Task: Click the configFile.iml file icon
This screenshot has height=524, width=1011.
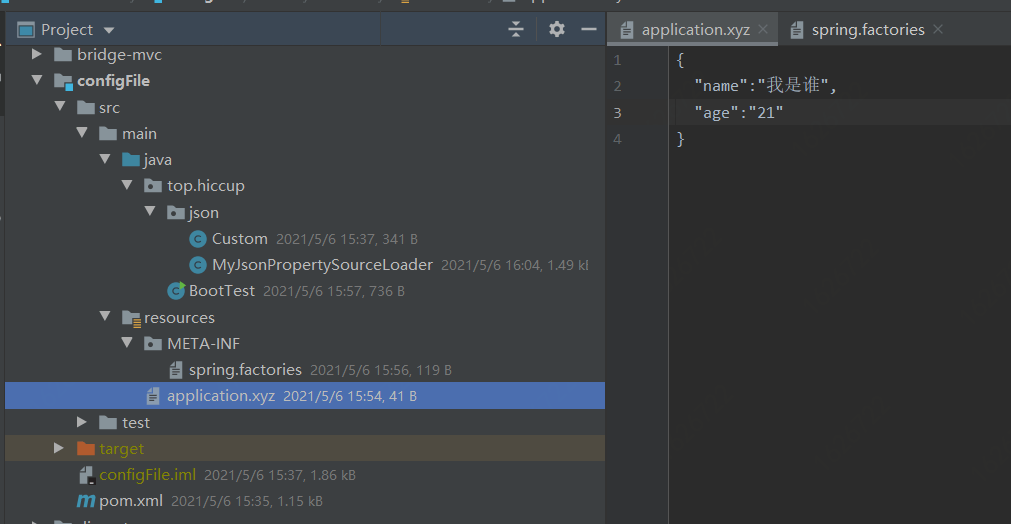Action: pos(87,476)
